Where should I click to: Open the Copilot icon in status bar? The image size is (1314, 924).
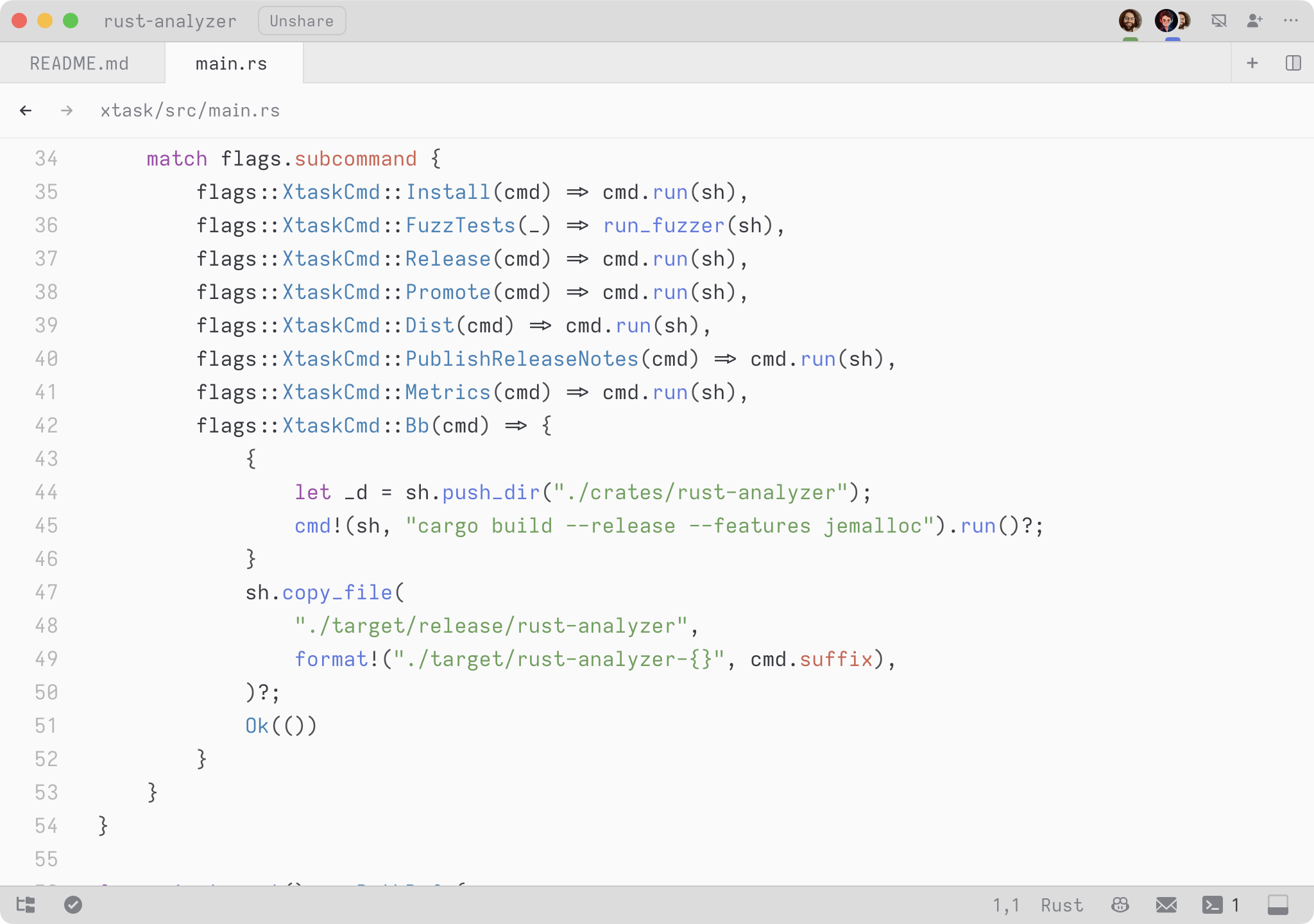[1120, 905]
